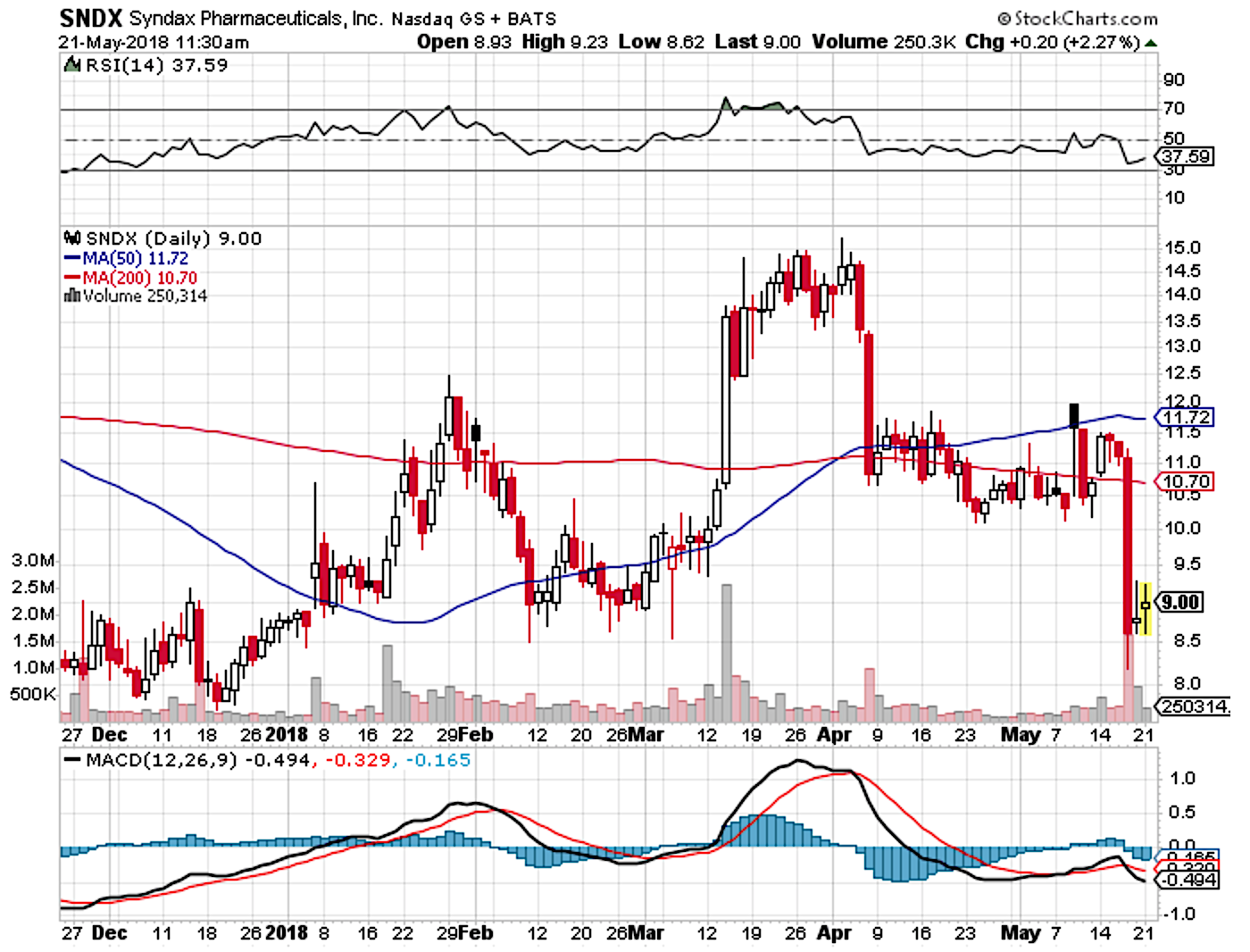Click the 3.0M volume axis label
This screenshot has height=952, width=1250.
point(33,560)
